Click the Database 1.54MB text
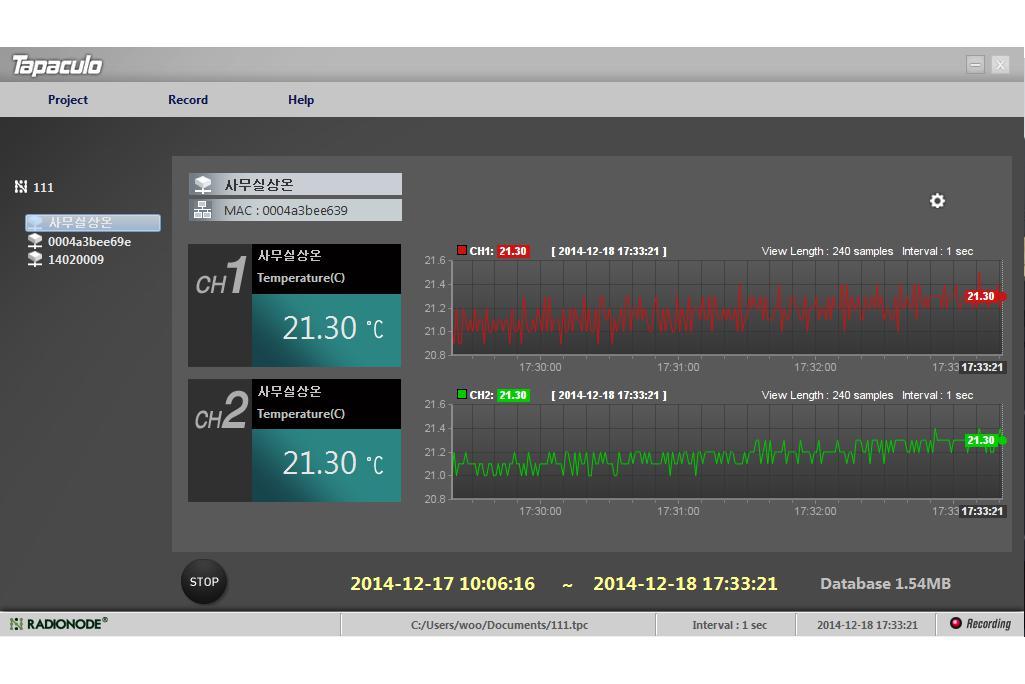This screenshot has height=684, width=1025. point(885,583)
